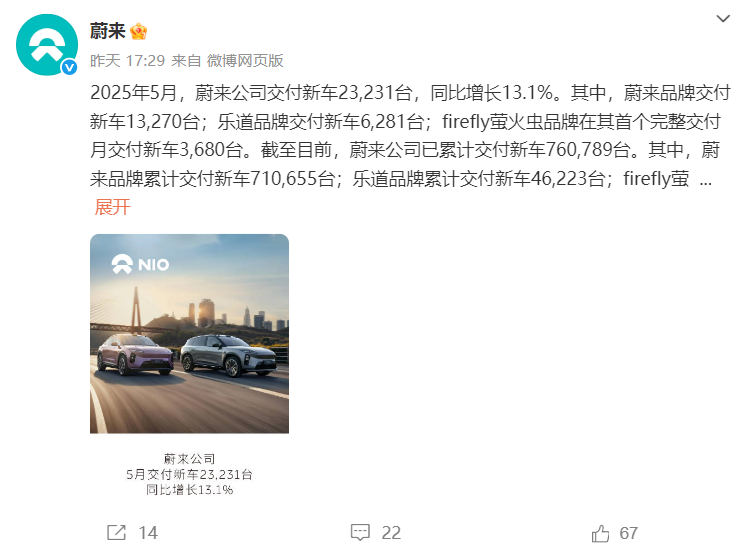Viewport: 745px width, 544px height.
Task: Click the grey SUV in the photo
Action: [x=228, y=355]
